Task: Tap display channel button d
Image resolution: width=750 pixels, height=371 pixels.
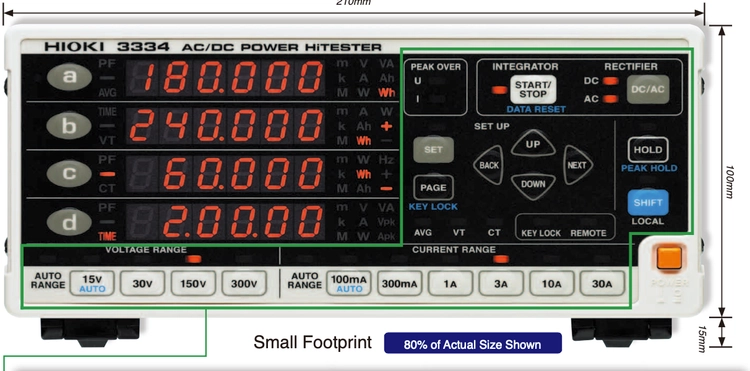Action: [69, 222]
